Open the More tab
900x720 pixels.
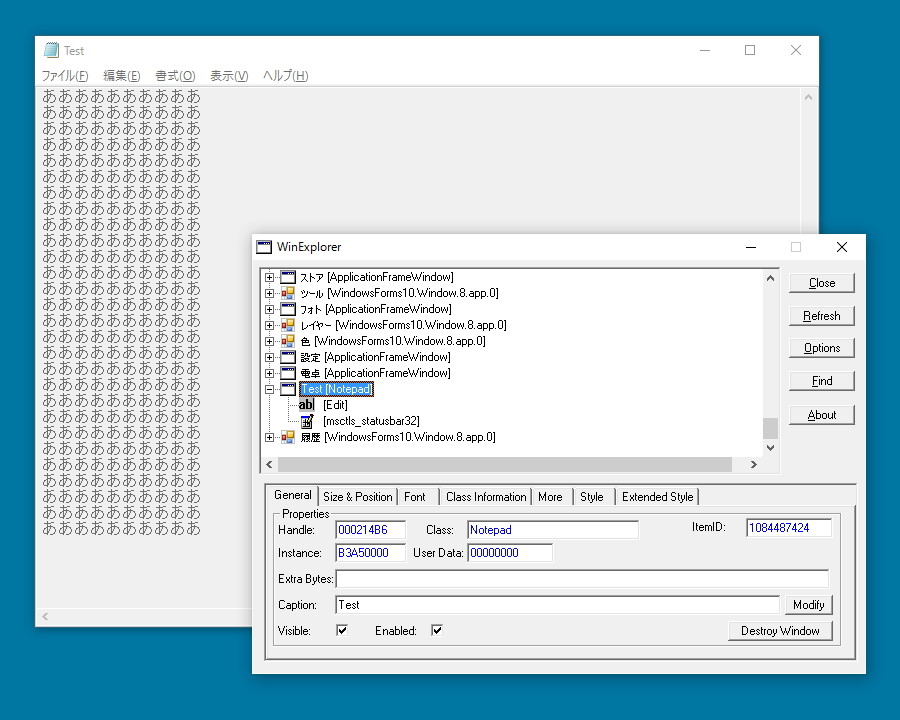550,497
